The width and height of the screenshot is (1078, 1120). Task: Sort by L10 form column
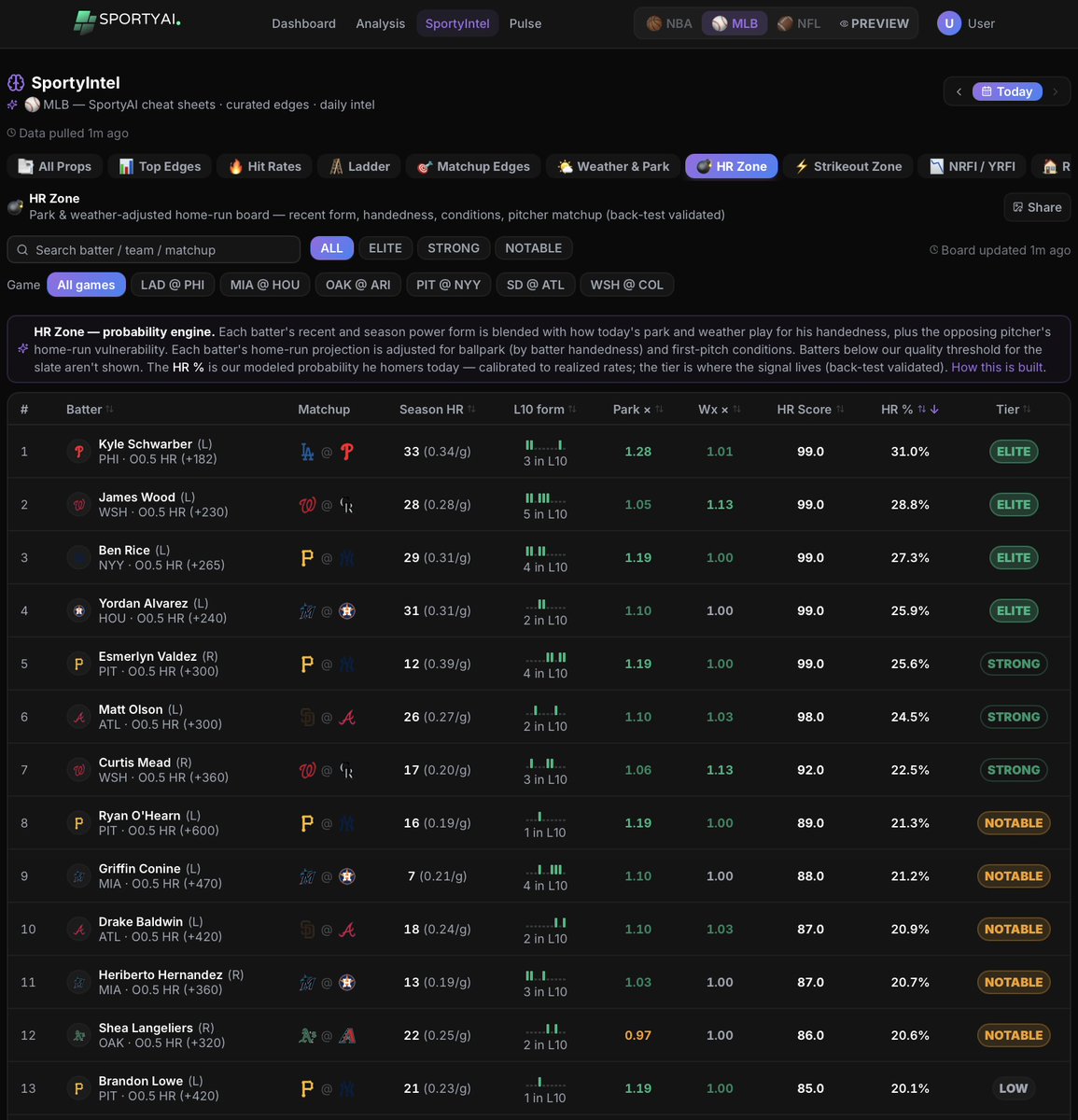pyautogui.click(x=545, y=410)
